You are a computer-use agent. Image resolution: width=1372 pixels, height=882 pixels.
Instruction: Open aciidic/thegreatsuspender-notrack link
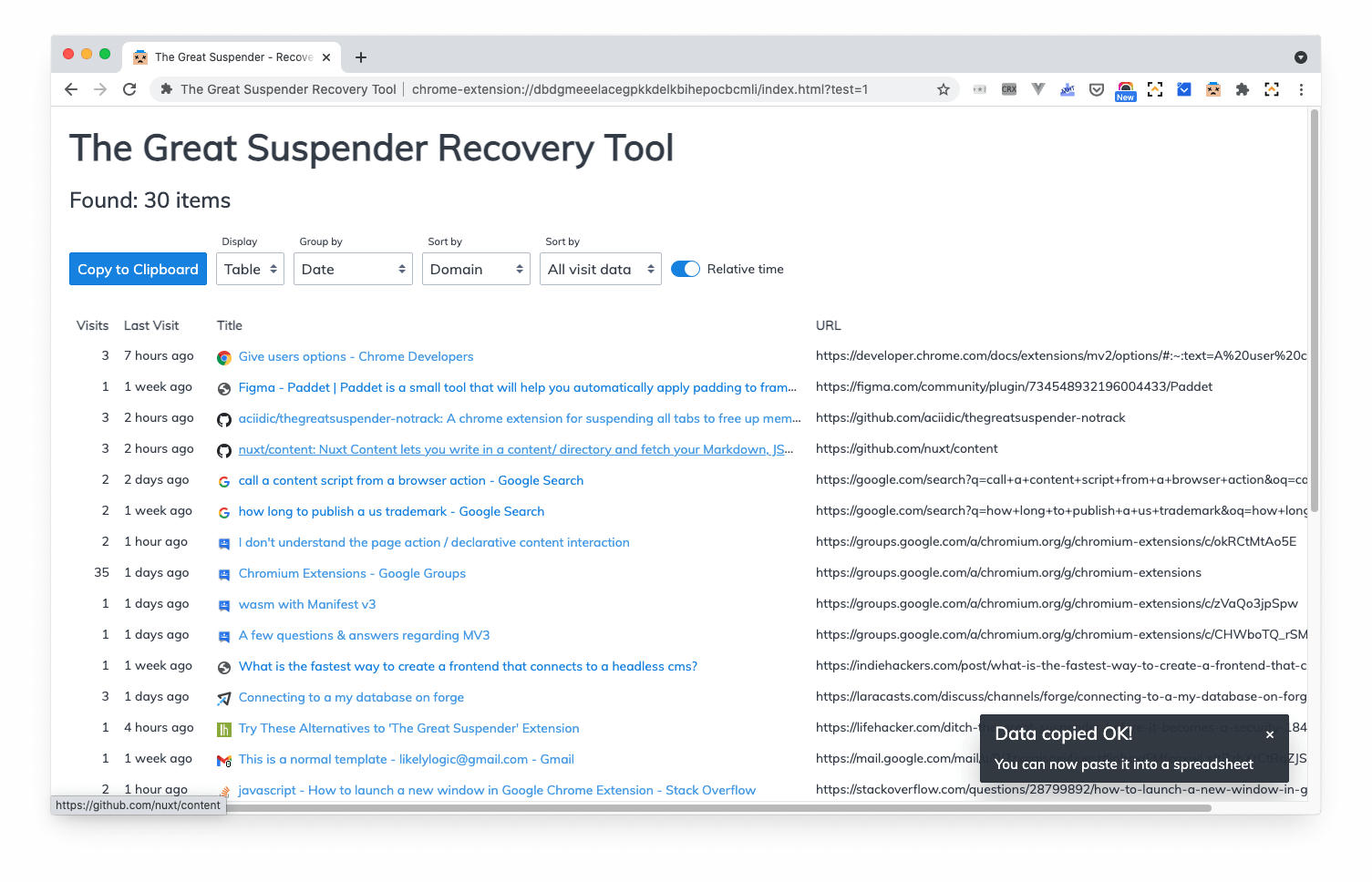pos(520,418)
